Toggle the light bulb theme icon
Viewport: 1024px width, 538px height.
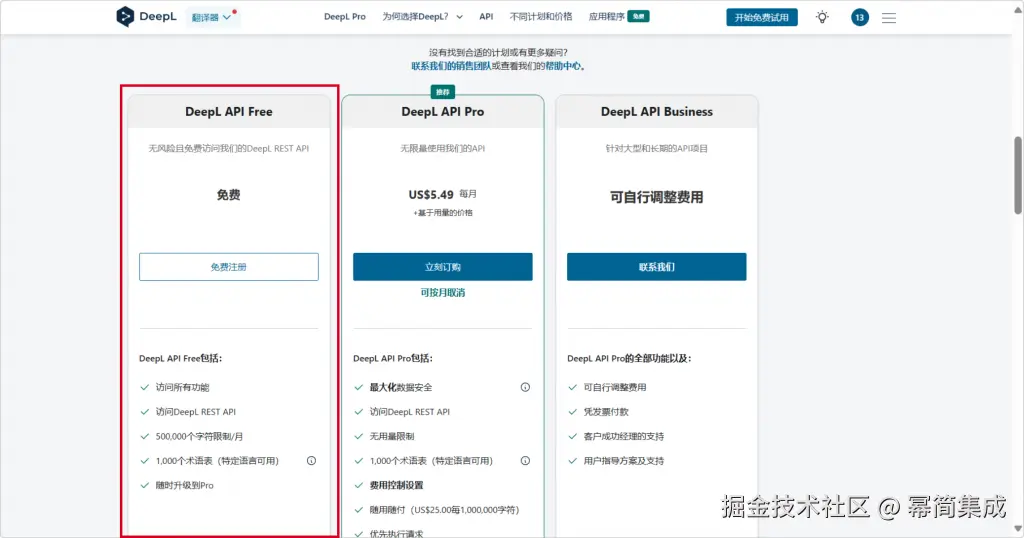pos(822,18)
